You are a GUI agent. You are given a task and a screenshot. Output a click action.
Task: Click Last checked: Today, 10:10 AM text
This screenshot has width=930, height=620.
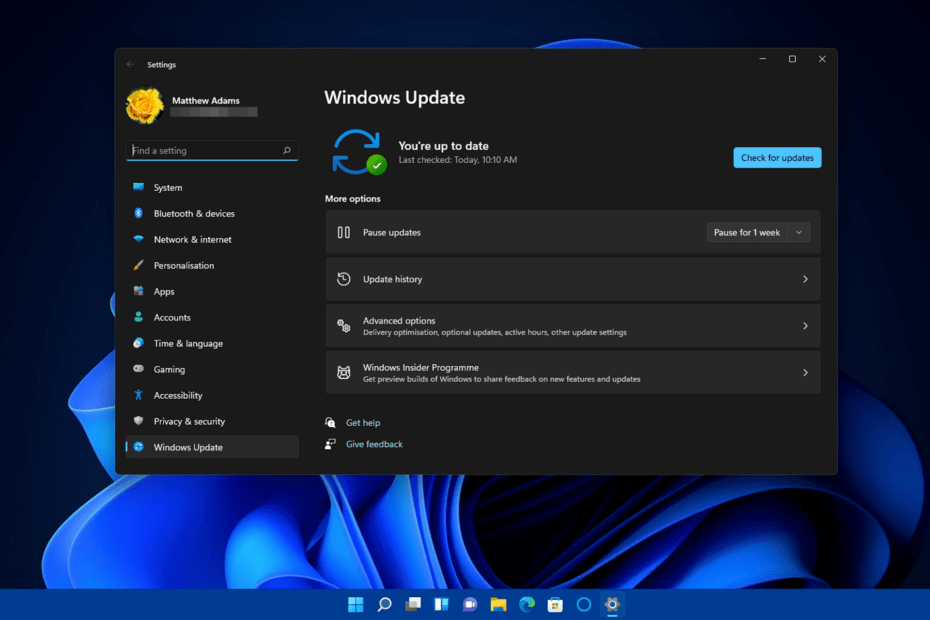pyautogui.click(x=458, y=160)
